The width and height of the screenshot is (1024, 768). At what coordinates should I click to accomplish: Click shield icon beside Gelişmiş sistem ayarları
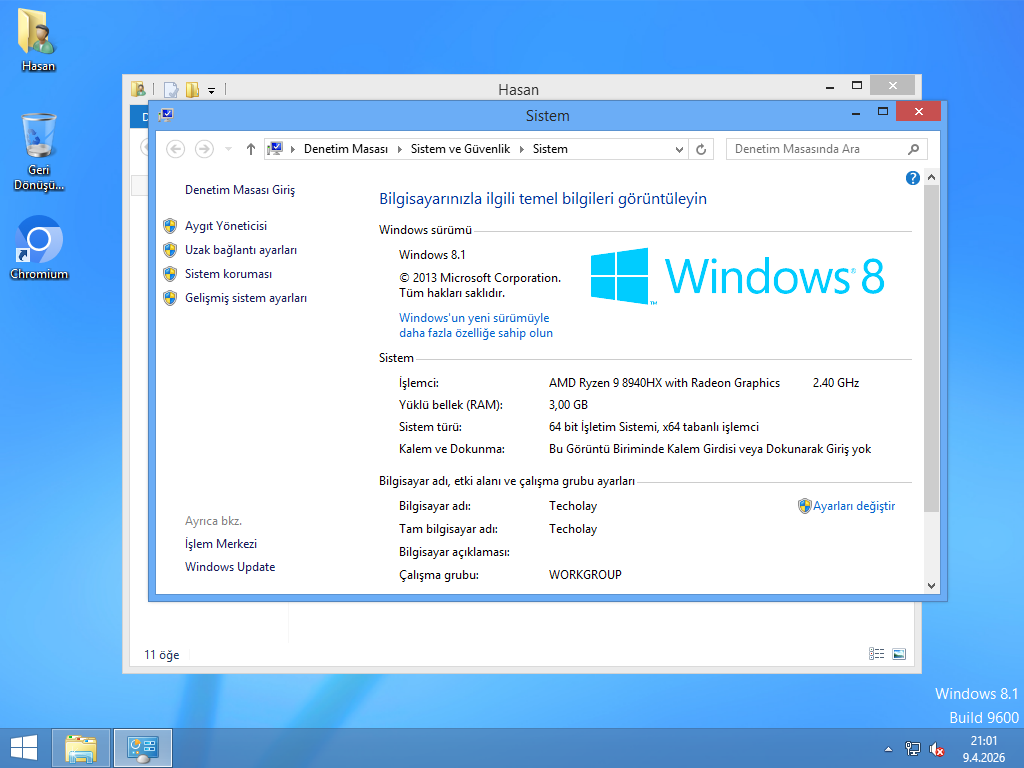(x=170, y=298)
